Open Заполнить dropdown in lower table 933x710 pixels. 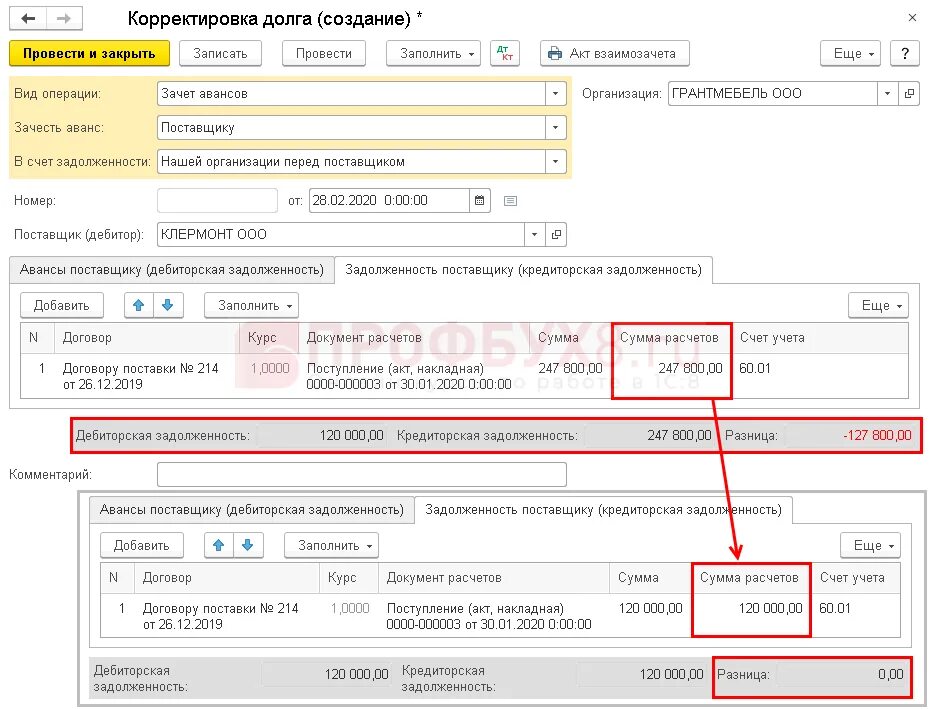pyautogui.click(x=331, y=545)
